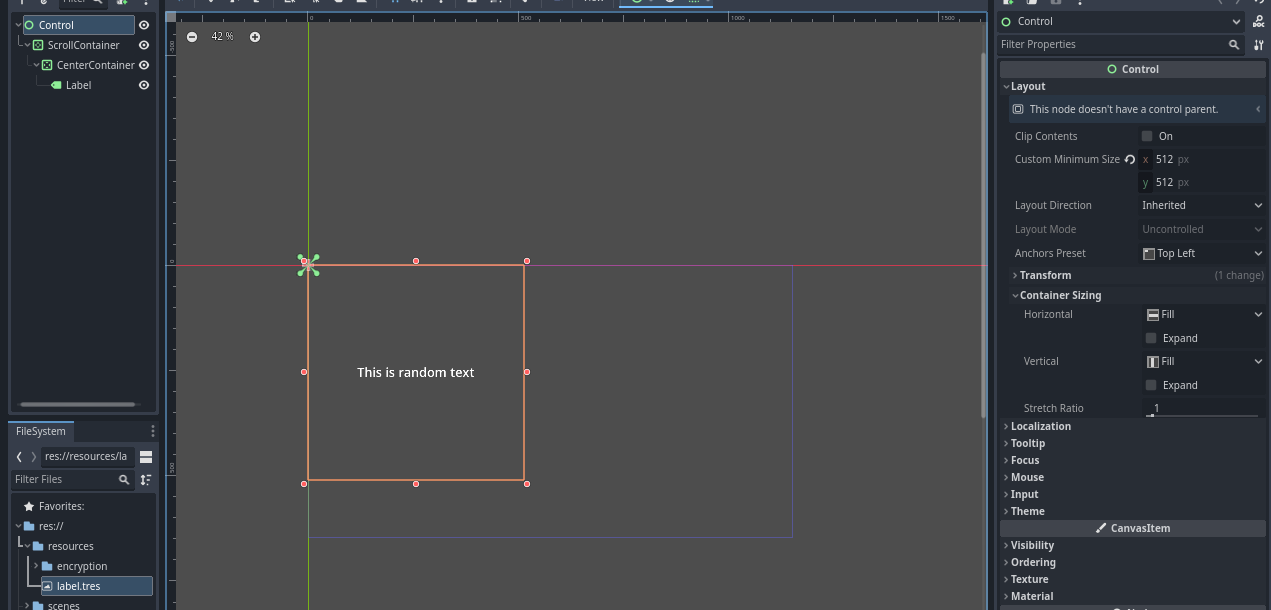Toggle visibility of Label node
The height and width of the screenshot is (610, 1271).
click(x=144, y=85)
